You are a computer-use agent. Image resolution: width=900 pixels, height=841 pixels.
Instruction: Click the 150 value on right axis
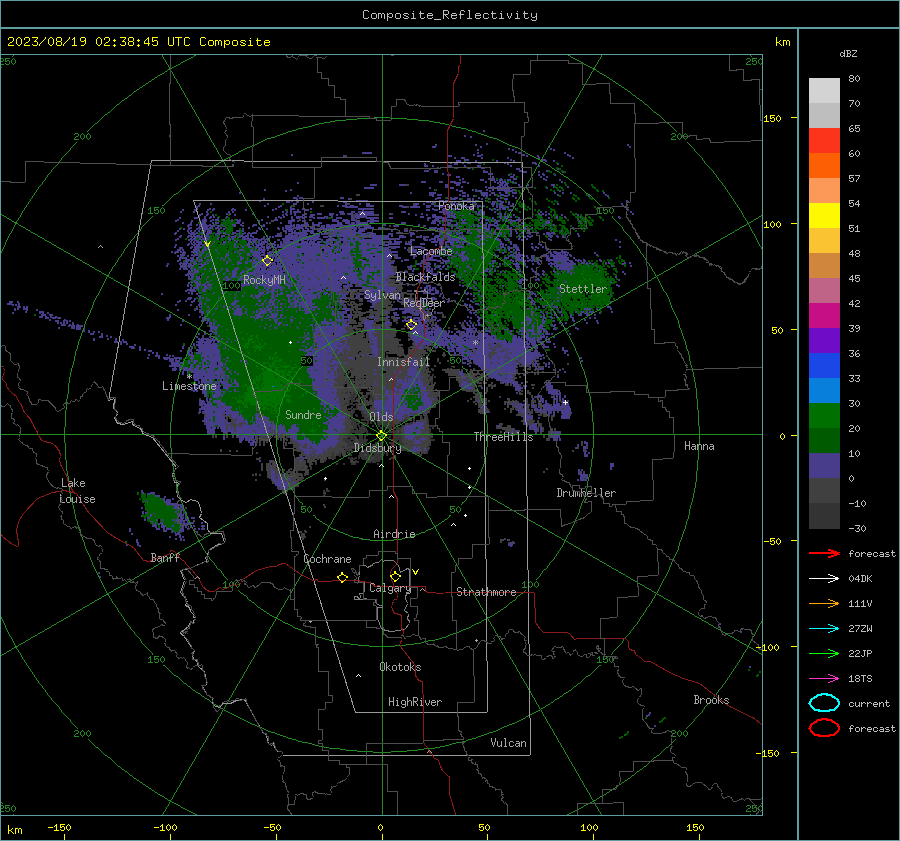[773, 118]
